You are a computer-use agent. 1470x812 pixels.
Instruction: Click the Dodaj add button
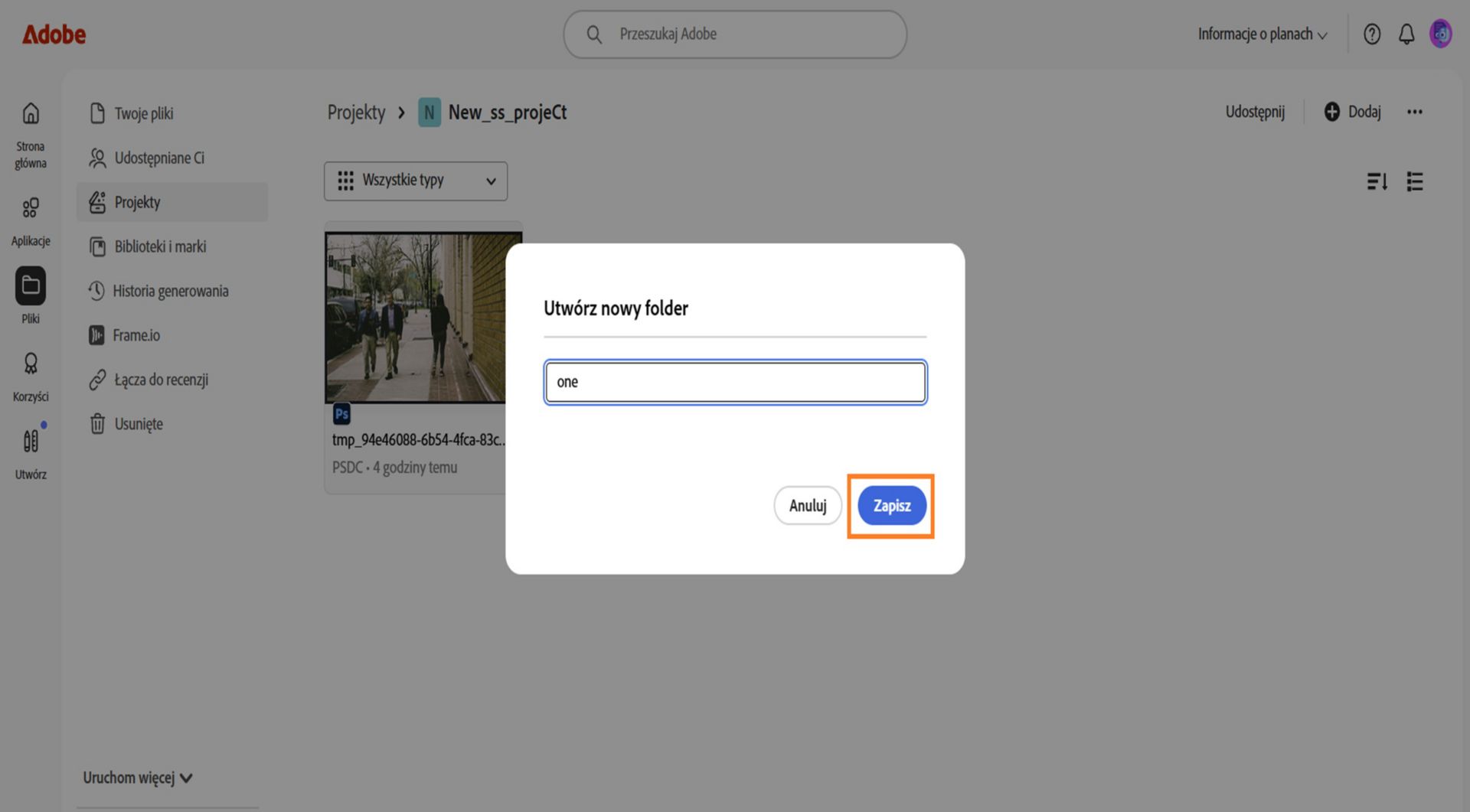[1353, 112]
